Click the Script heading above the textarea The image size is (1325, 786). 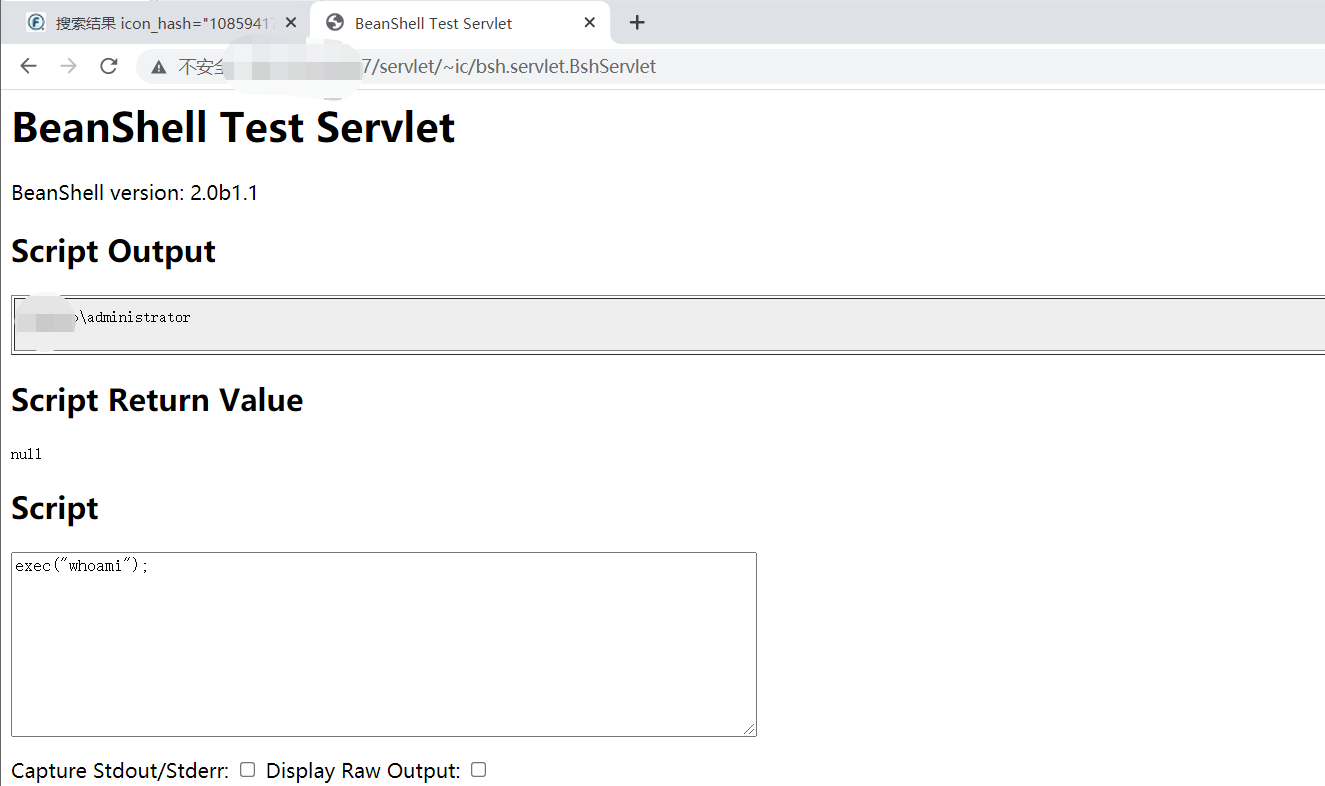click(x=55, y=508)
